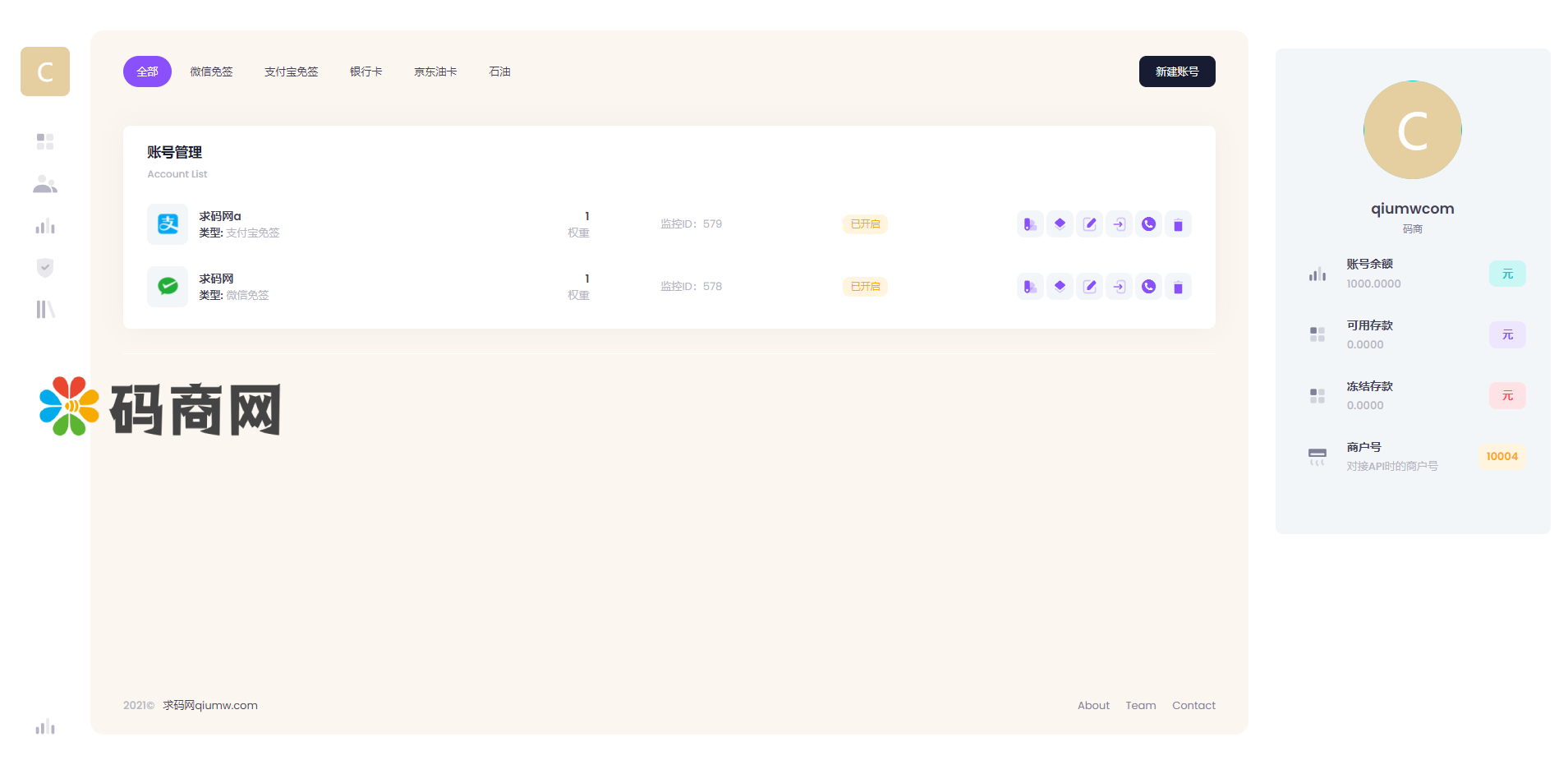This screenshot has width=1568, height=765.
Task: Delete the 求码网a account via trash icon
Action: (1178, 224)
